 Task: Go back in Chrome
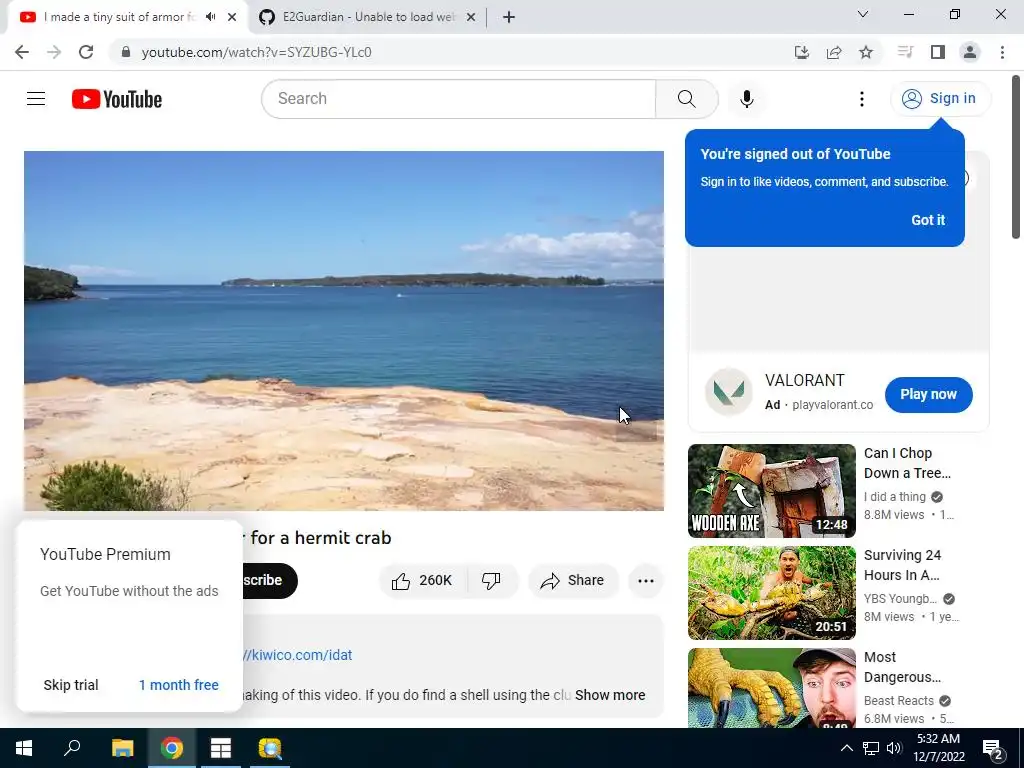pyautogui.click(x=22, y=52)
